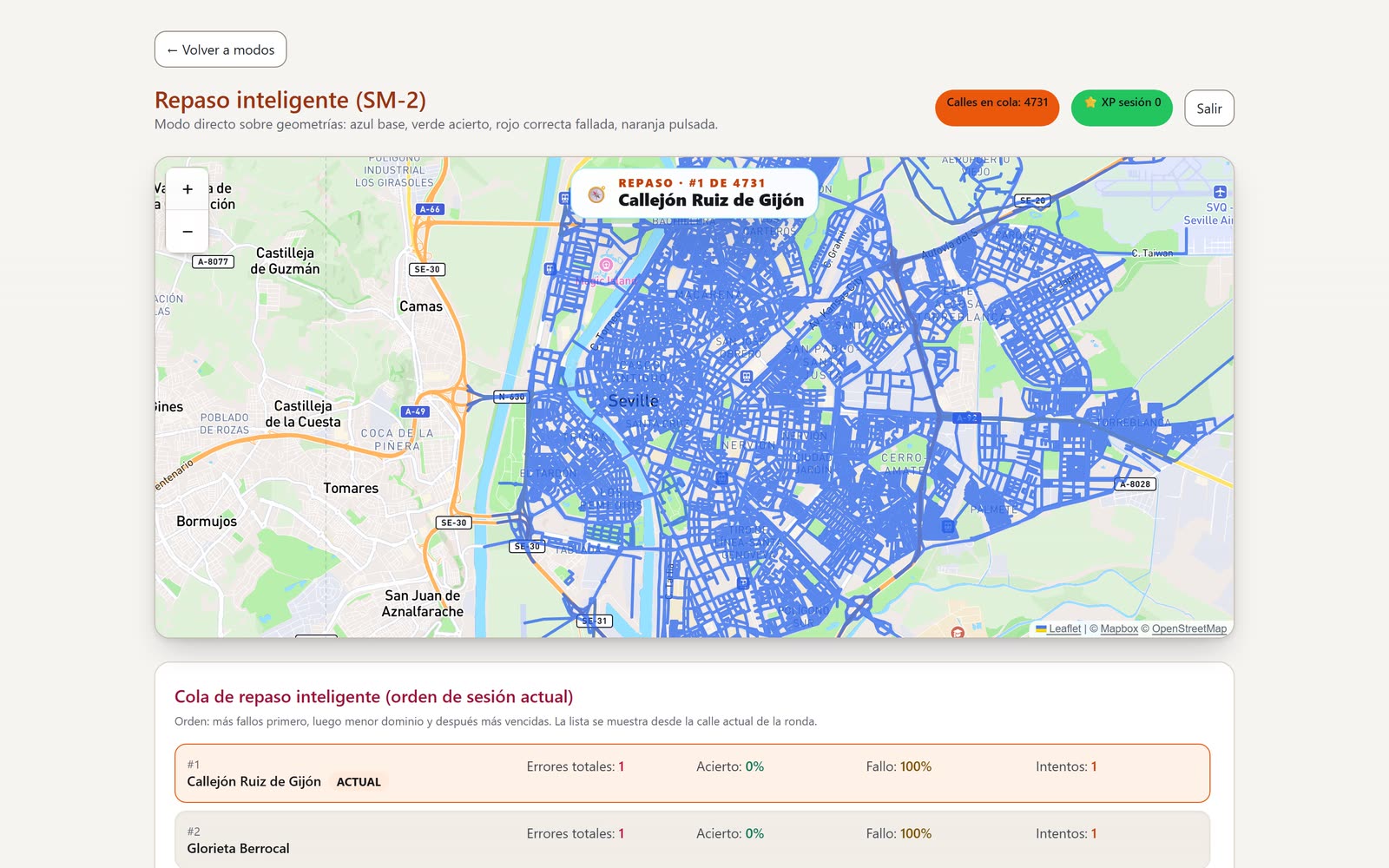1389x868 pixels.
Task: Click Intentos 1 in Callejón Ruiz row
Action: pos(1066,766)
